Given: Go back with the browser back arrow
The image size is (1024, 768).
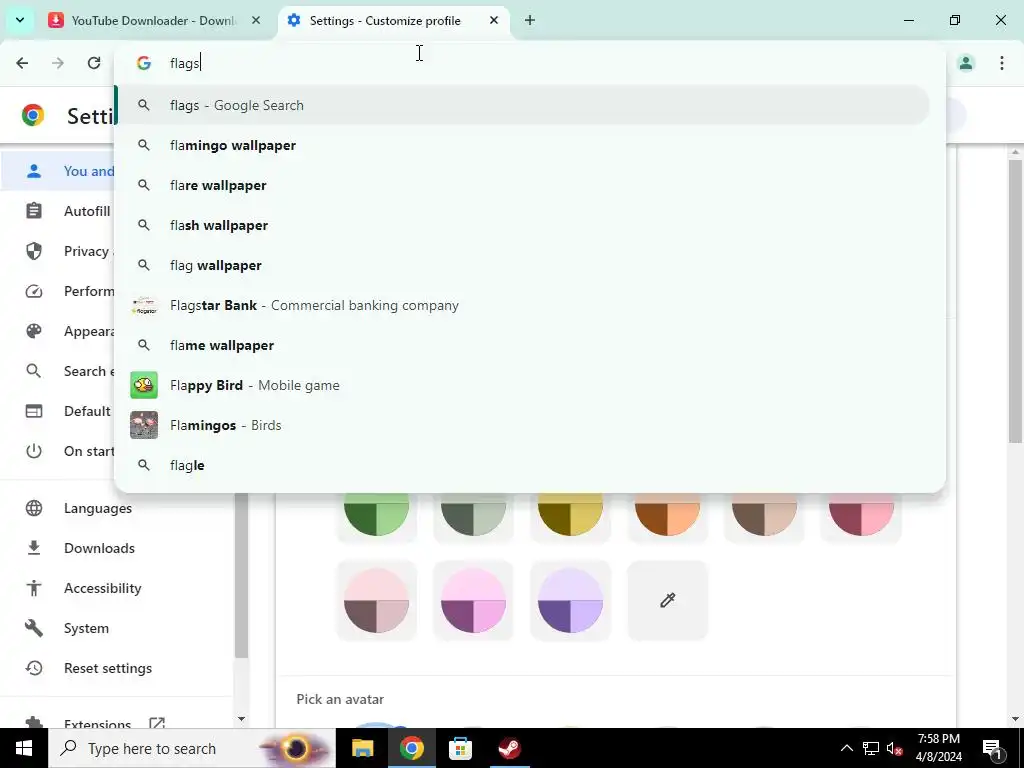Looking at the screenshot, I should (x=22, y=63).
